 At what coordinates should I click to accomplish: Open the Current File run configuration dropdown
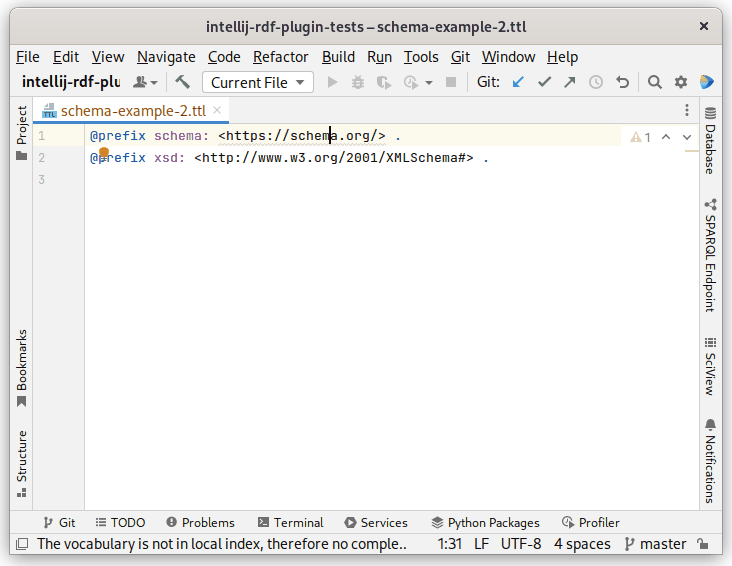[x=258, y=83]
